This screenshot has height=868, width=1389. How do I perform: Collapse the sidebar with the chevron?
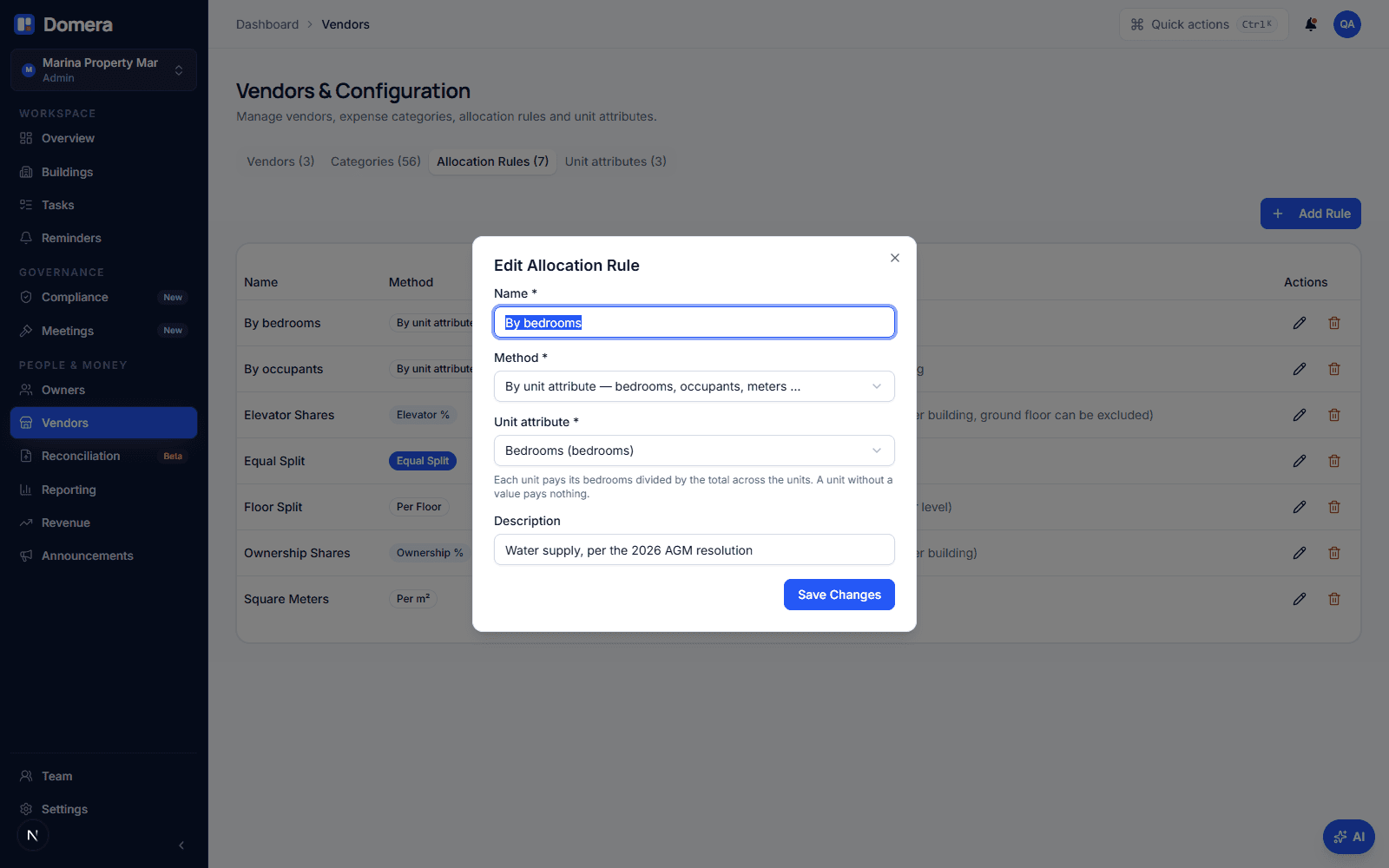tap(181, 845)
